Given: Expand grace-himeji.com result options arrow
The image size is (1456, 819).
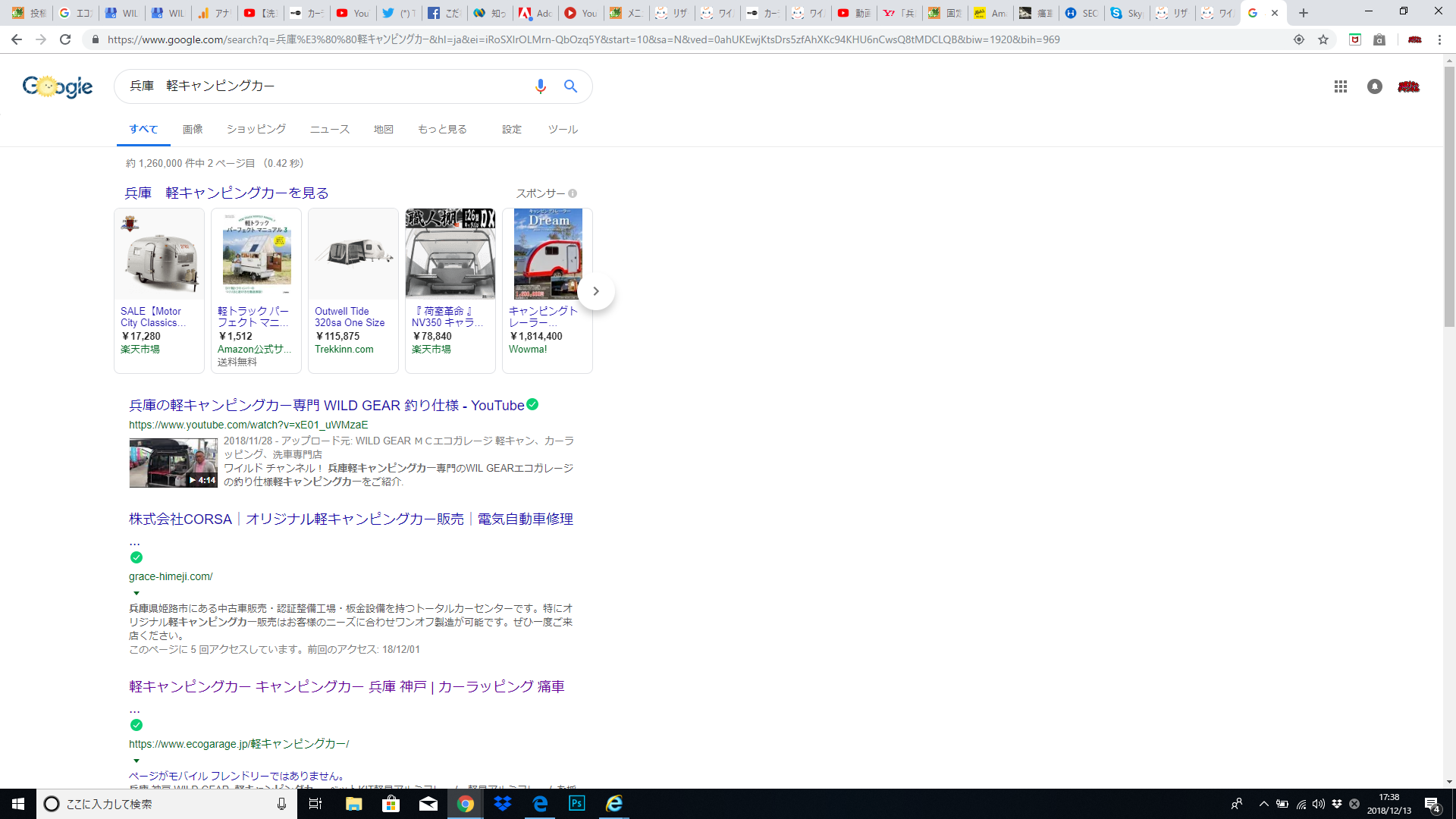Looking at the screenshot, I should coord(136,593).
